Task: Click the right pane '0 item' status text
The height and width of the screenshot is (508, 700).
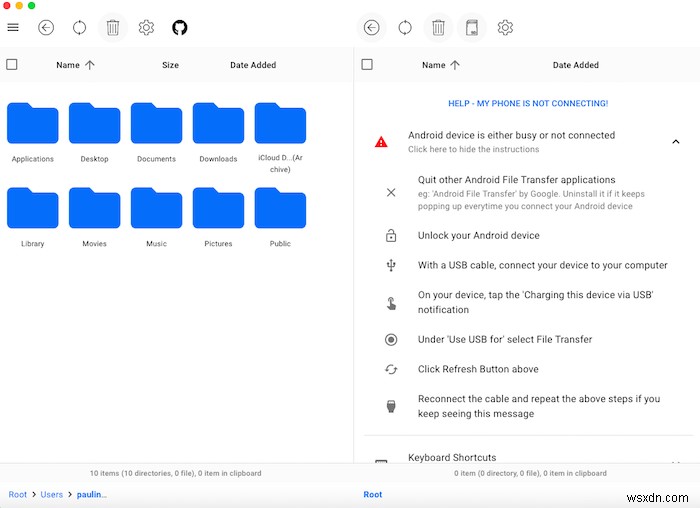Action: (530, 473)
